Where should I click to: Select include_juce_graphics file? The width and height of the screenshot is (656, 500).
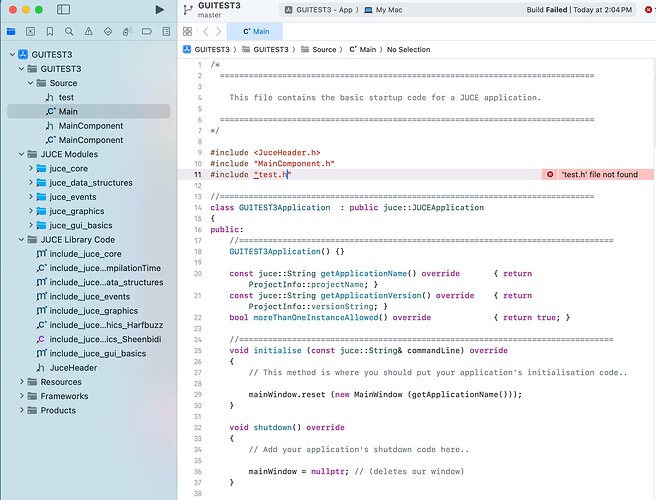click(89, 310)
